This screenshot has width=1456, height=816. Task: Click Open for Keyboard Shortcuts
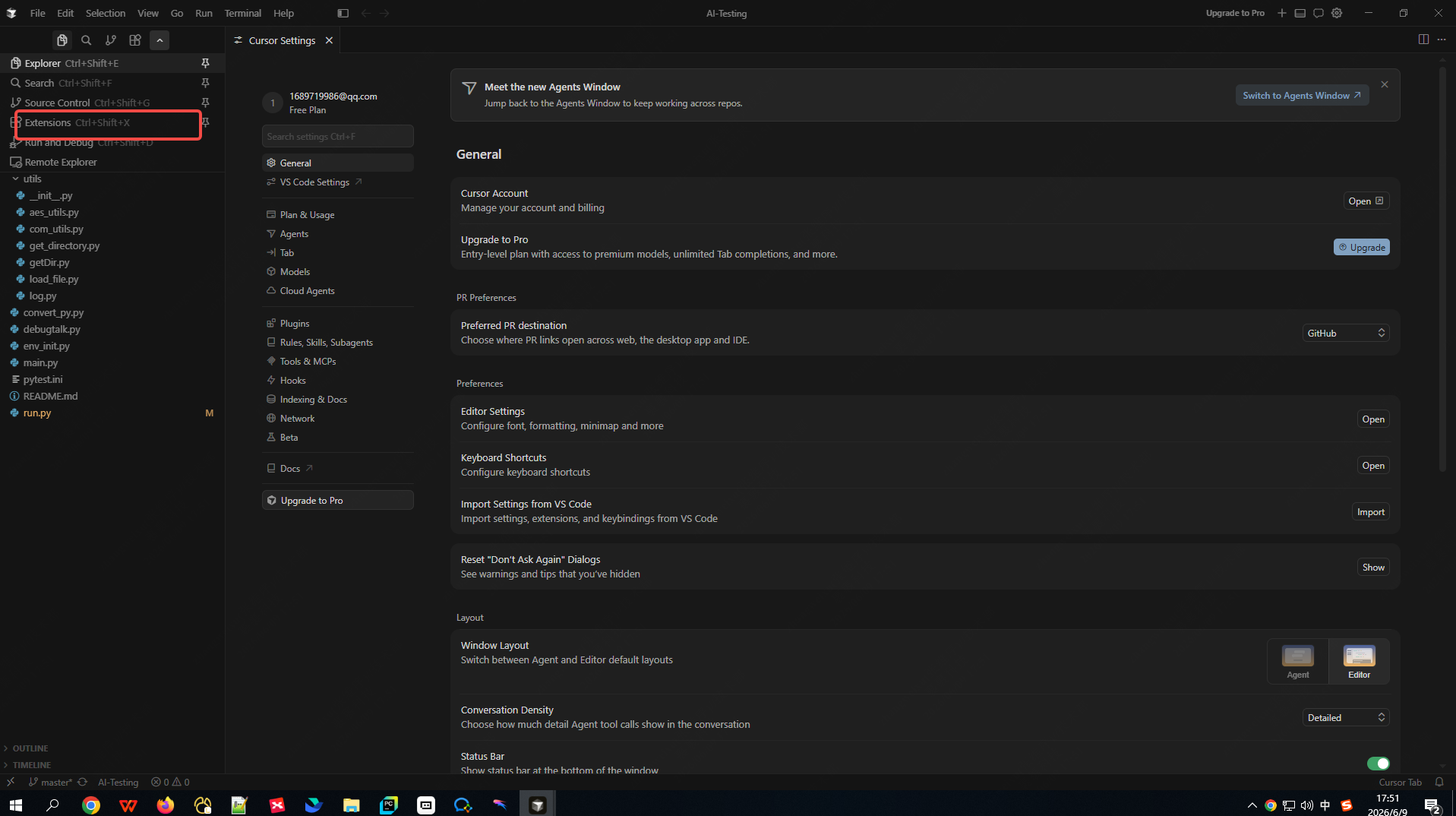click(x=1372, y=466)
